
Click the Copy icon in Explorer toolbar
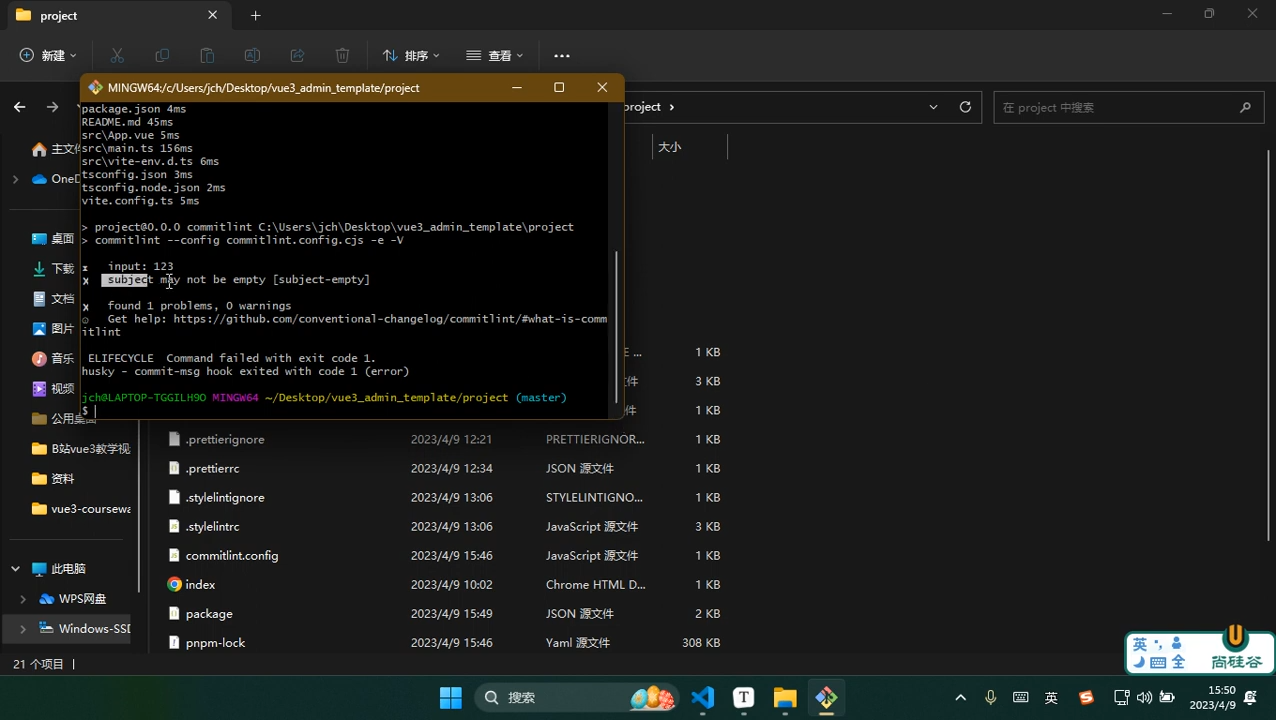click(162, 55)
